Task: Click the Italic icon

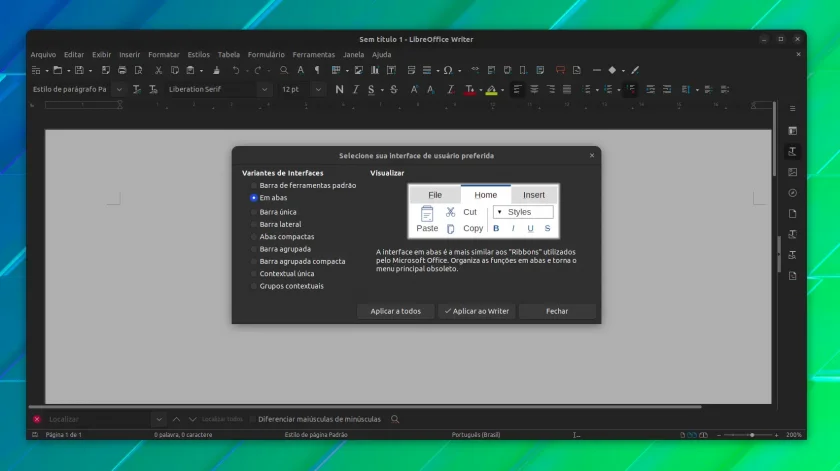Action: (x=355, y=89)
